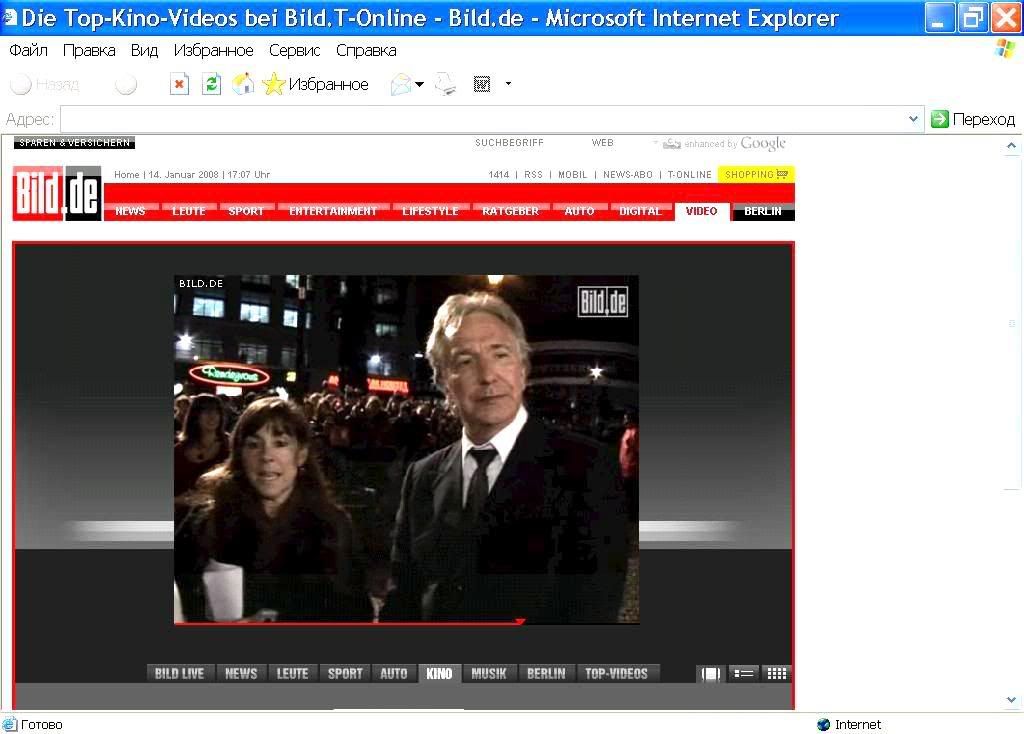Click the RSS link in the header

pyautogui.click(x=533, y=174)
